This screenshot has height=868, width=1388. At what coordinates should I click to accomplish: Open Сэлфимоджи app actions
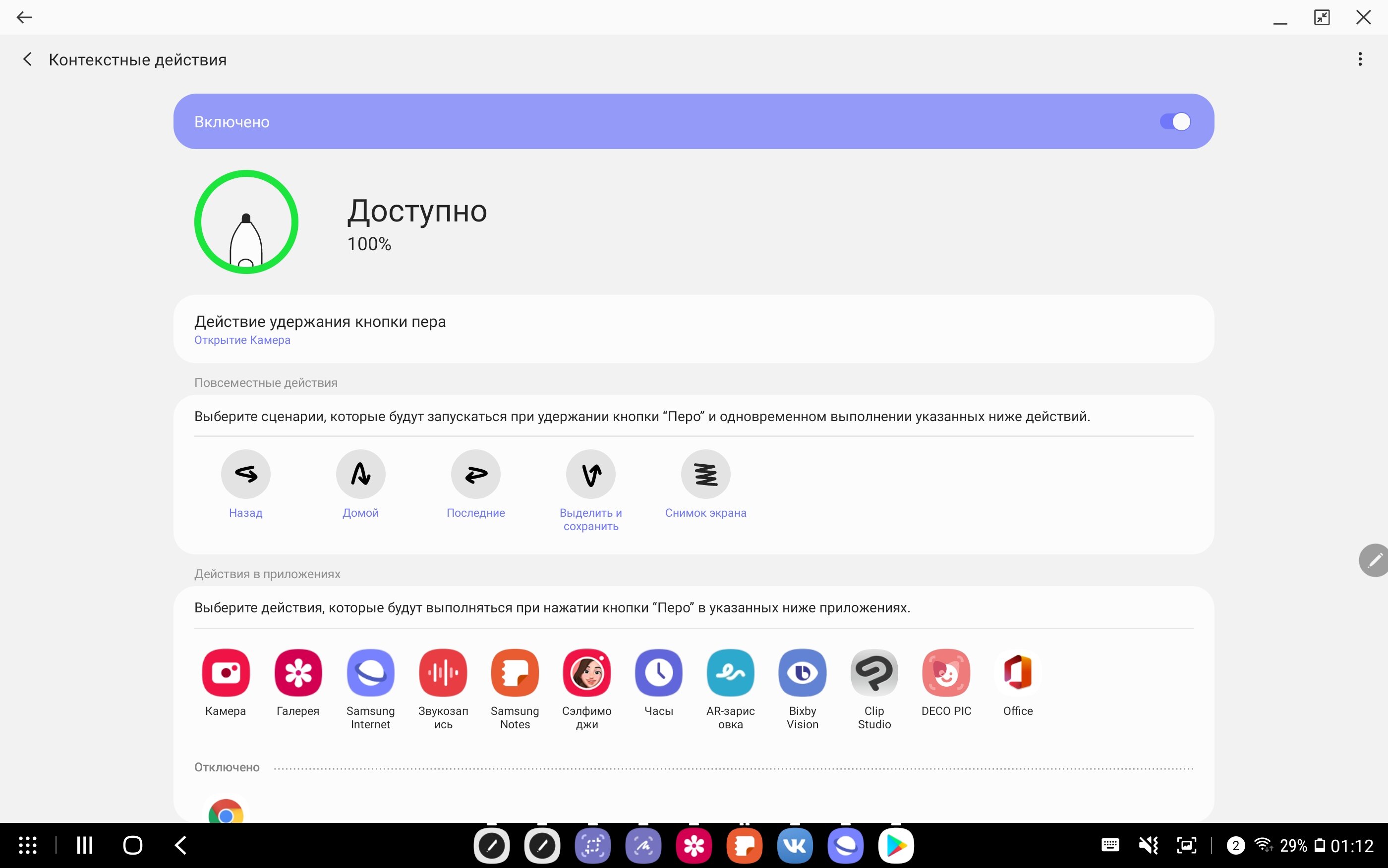coord(587,690)
